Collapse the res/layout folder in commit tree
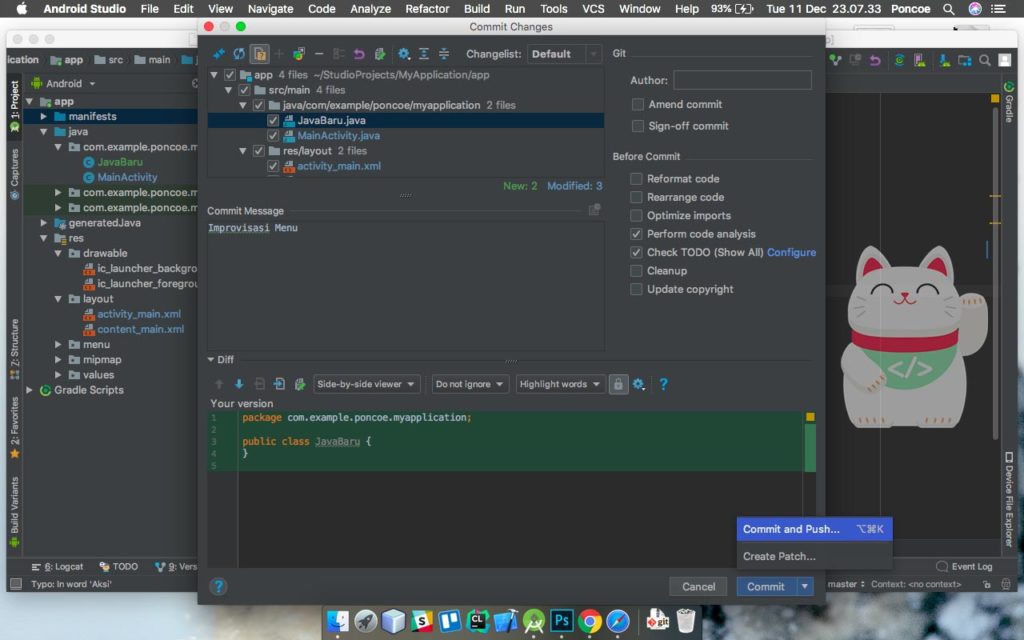1024x640 pixels. pos(243,151)
